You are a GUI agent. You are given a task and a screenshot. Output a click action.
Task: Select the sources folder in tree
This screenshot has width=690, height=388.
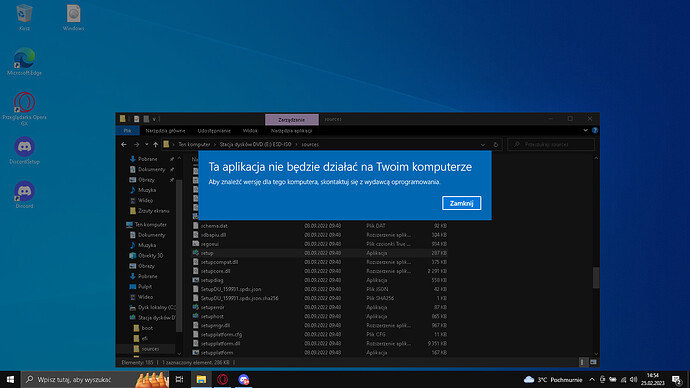tap(150, 348)
